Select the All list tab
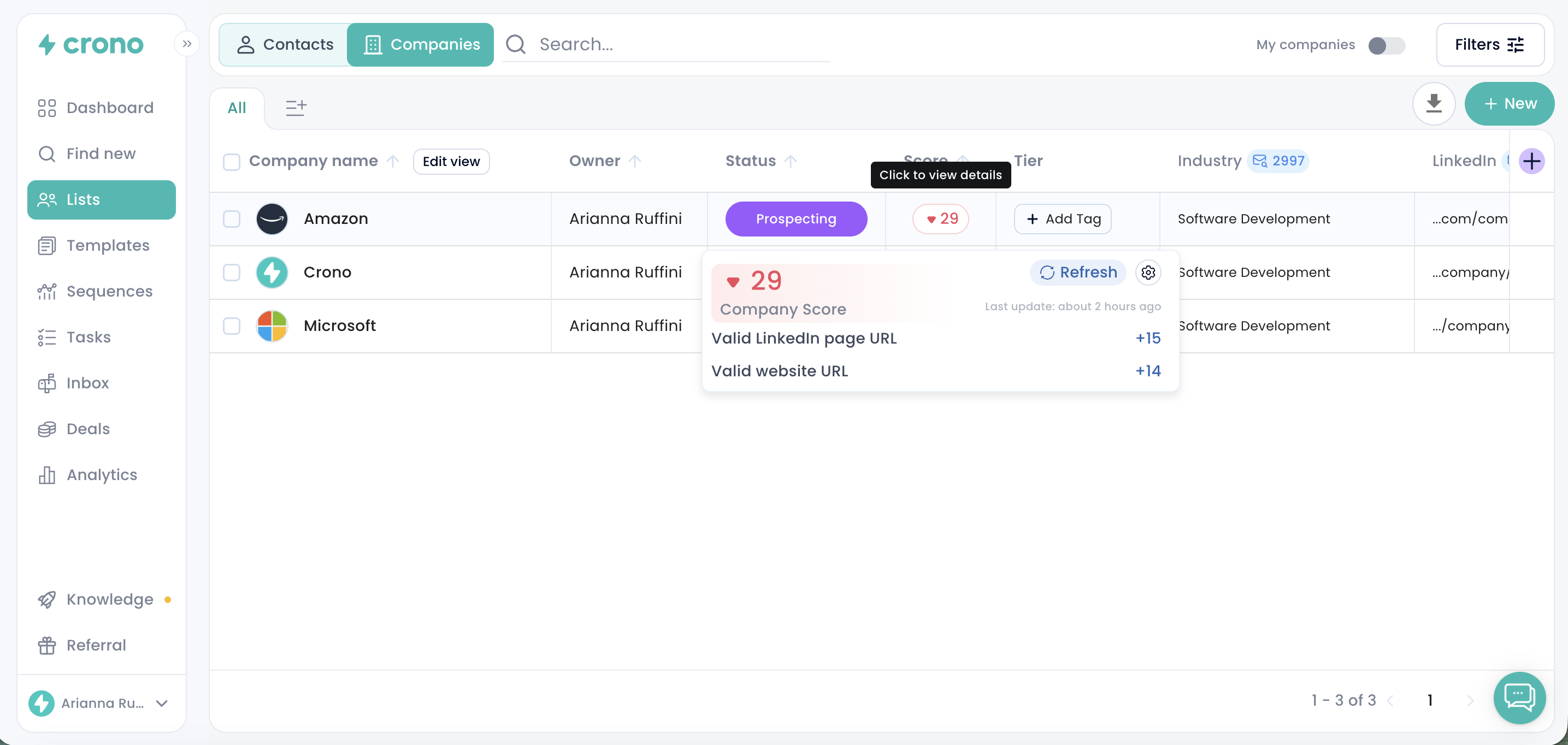1568x745 pixels. (236, 108)
